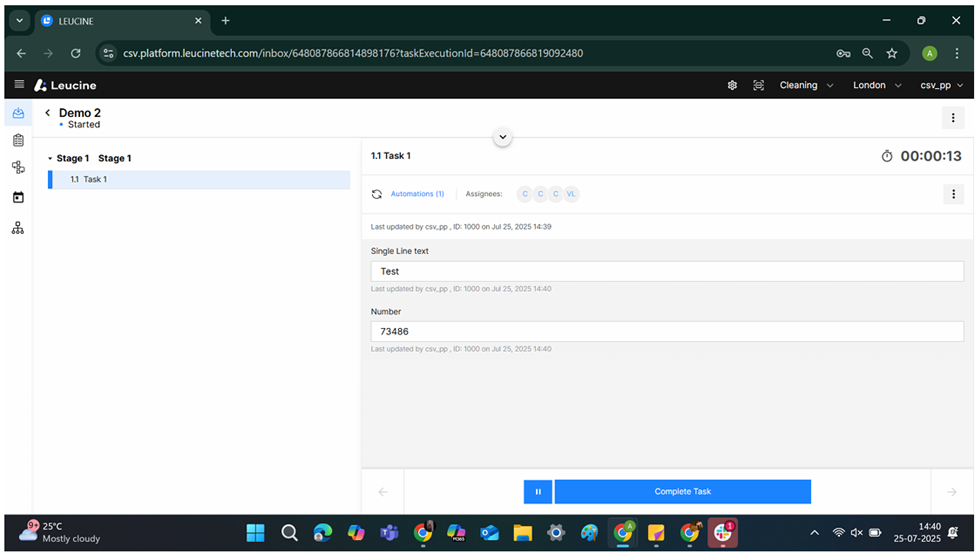
Task: Open the hamburger menu next to Leucine
Action: tap(18, 85)
